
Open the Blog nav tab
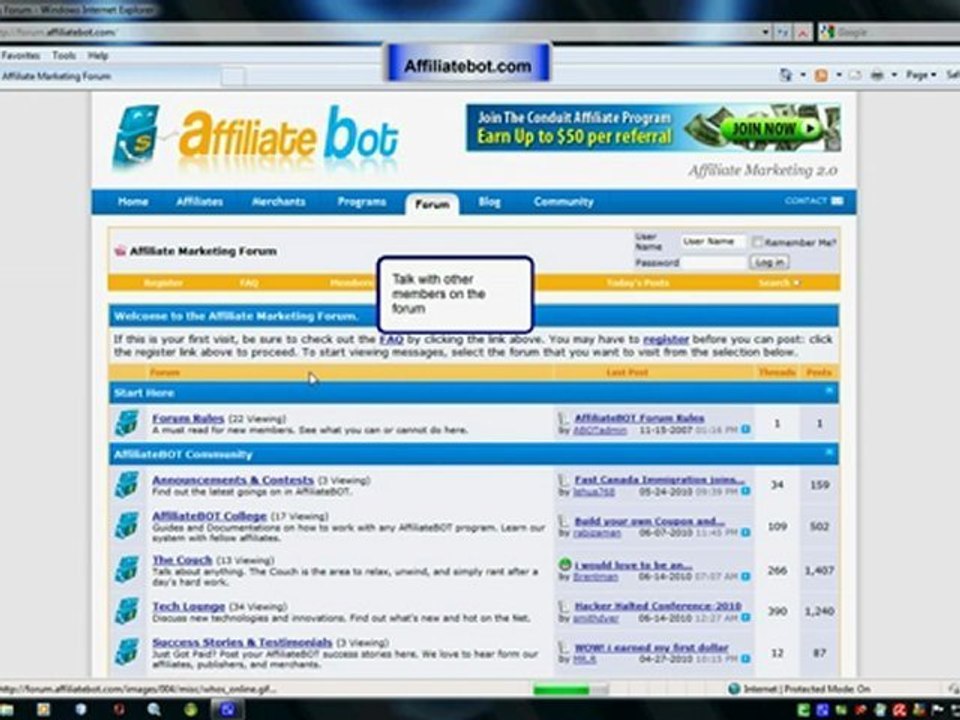[x=489, y=201]
